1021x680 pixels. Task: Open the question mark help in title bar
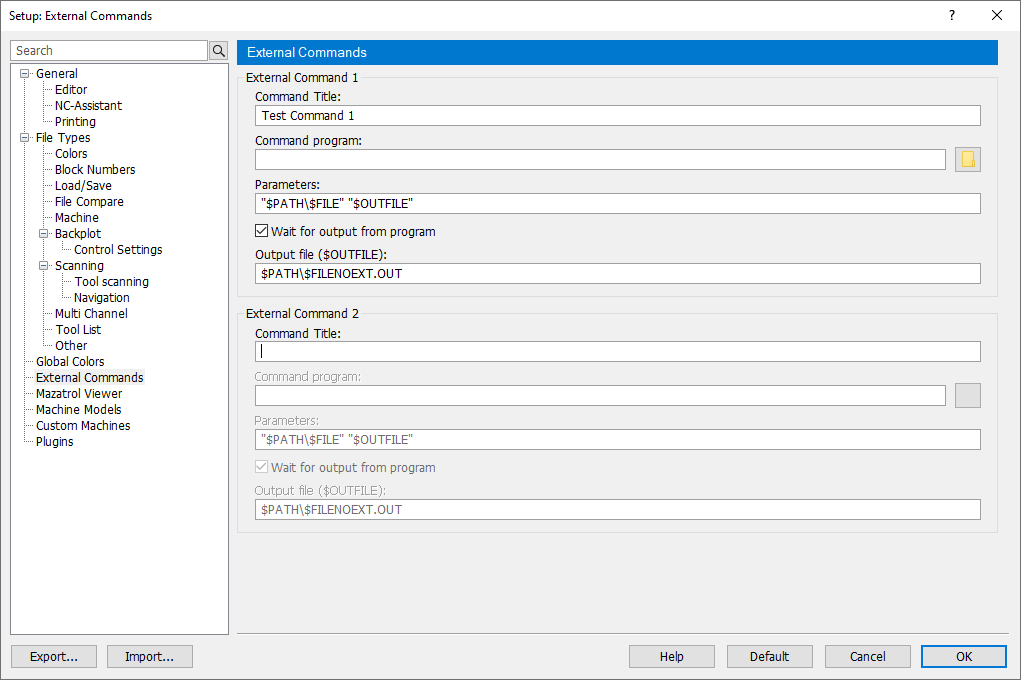tap(952, 15)
